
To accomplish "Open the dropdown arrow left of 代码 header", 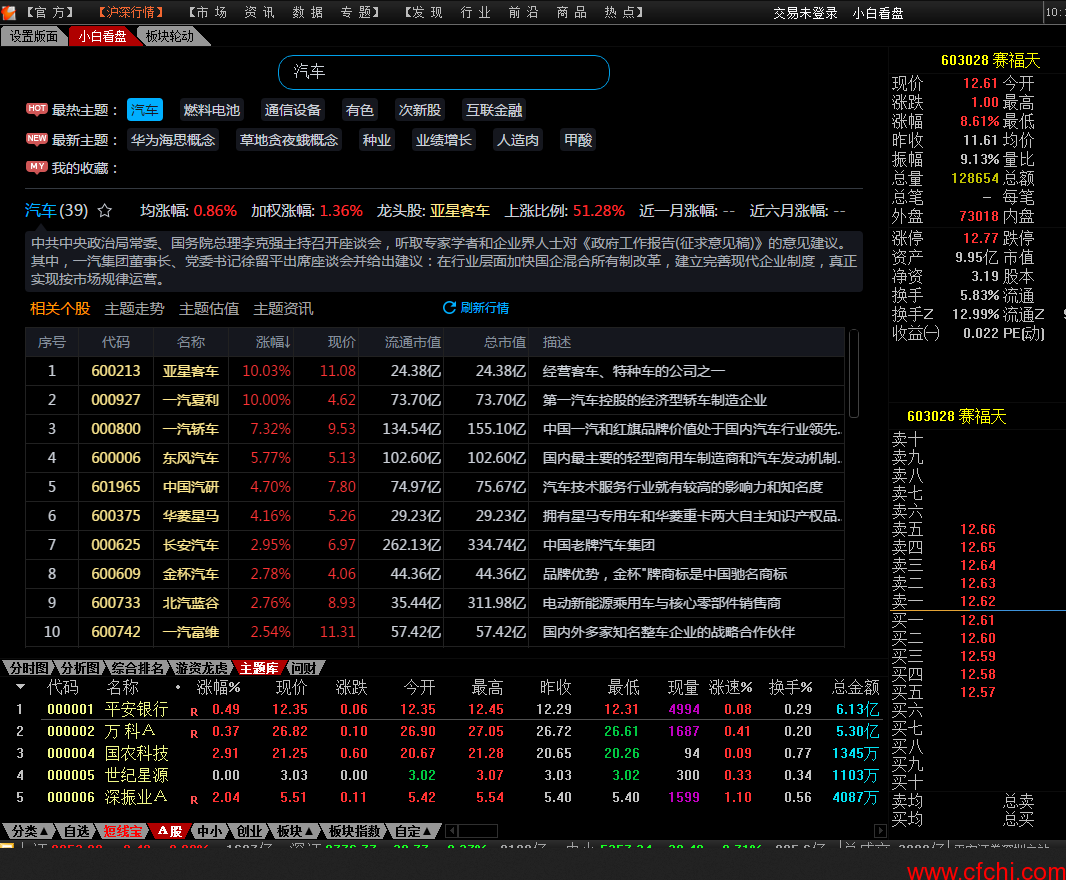I will (20, 687).
